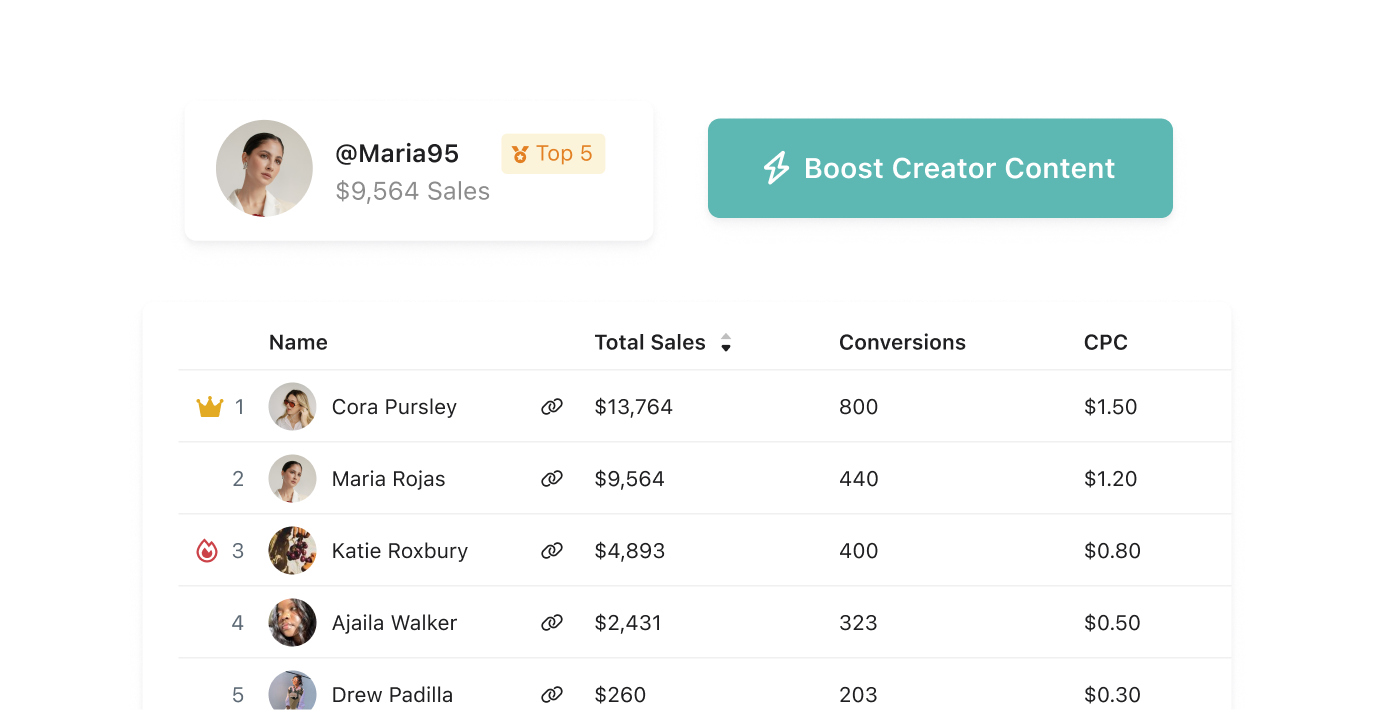Screen dimensions: 1374x710
Task: Select the Maria Rojas name in table
Action: (388, 479)
